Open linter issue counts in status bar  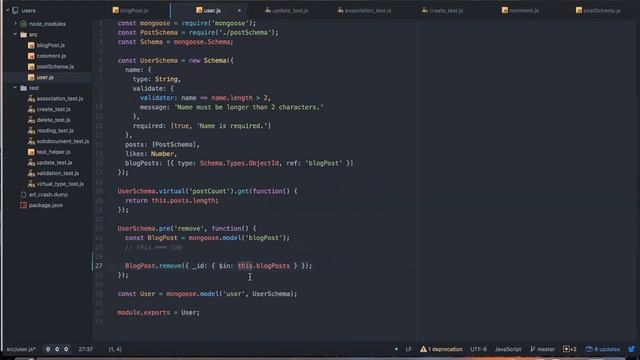tap(57, 349)
